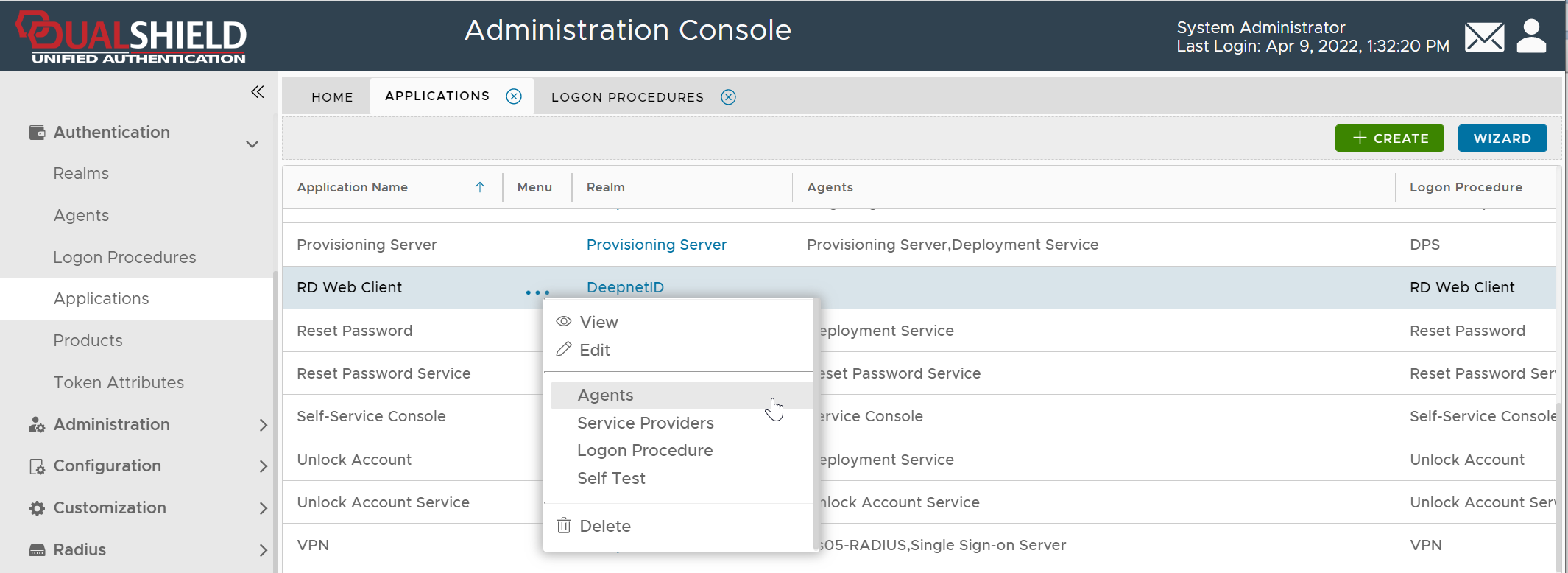Viewport: 1568px width, 573px height.
Task: Expand the Radius section
Action: click(x=263, y=550)
